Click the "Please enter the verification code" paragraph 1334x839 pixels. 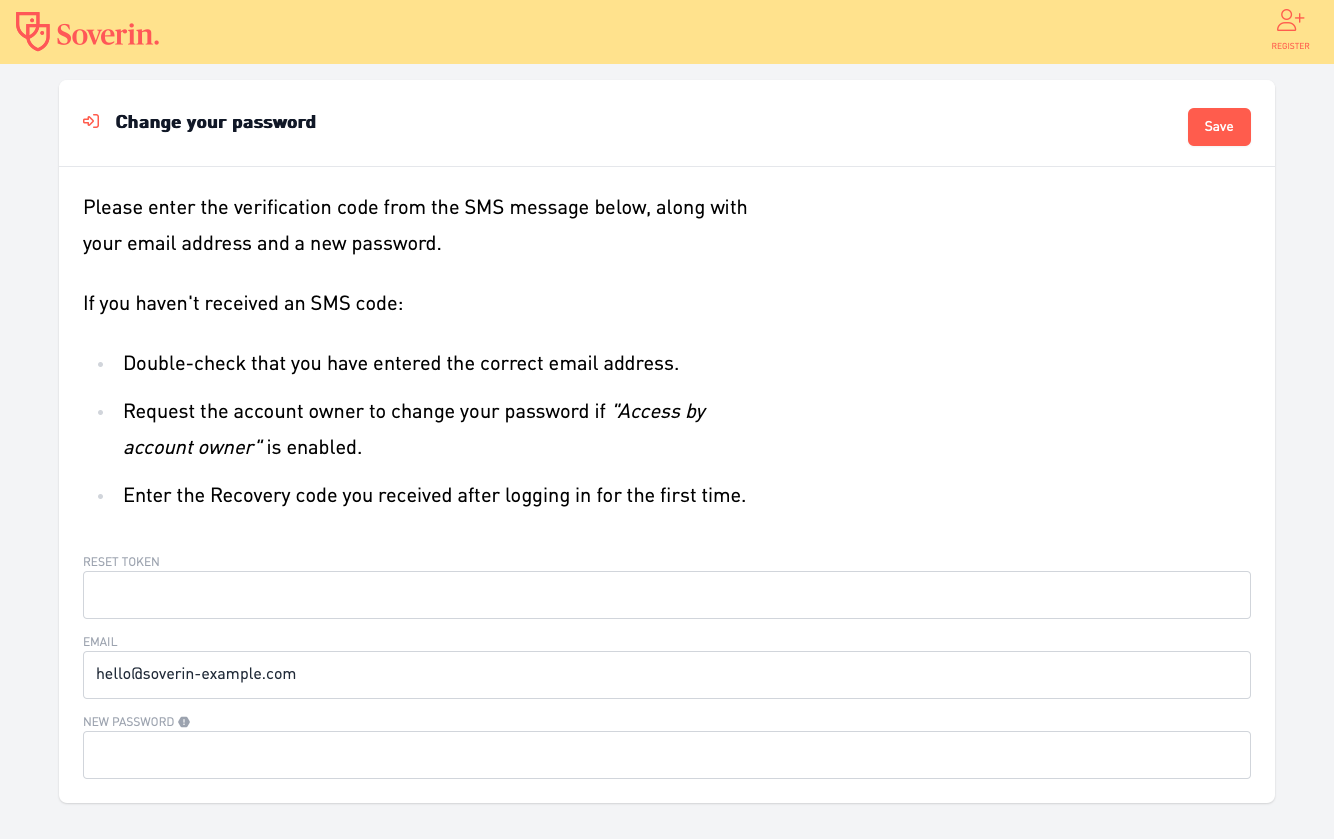click(x=415, y=226)
